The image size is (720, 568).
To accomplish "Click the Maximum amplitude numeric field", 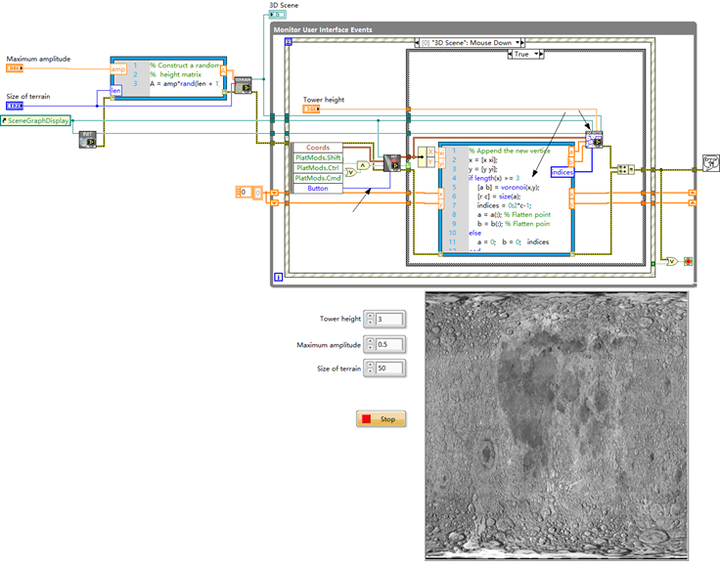I will (x=390, y=344).
